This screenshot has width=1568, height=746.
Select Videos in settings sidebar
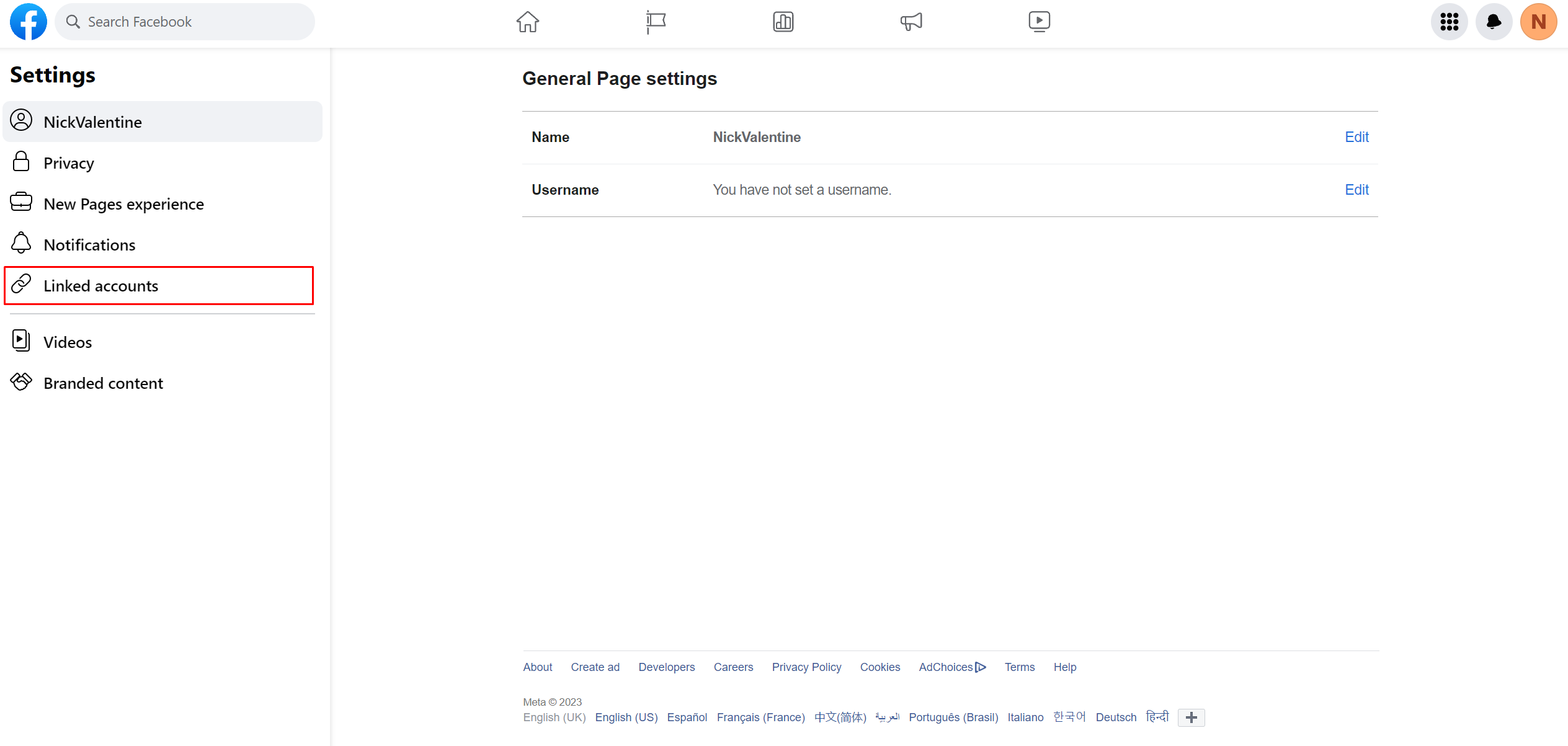coord(68,342)
